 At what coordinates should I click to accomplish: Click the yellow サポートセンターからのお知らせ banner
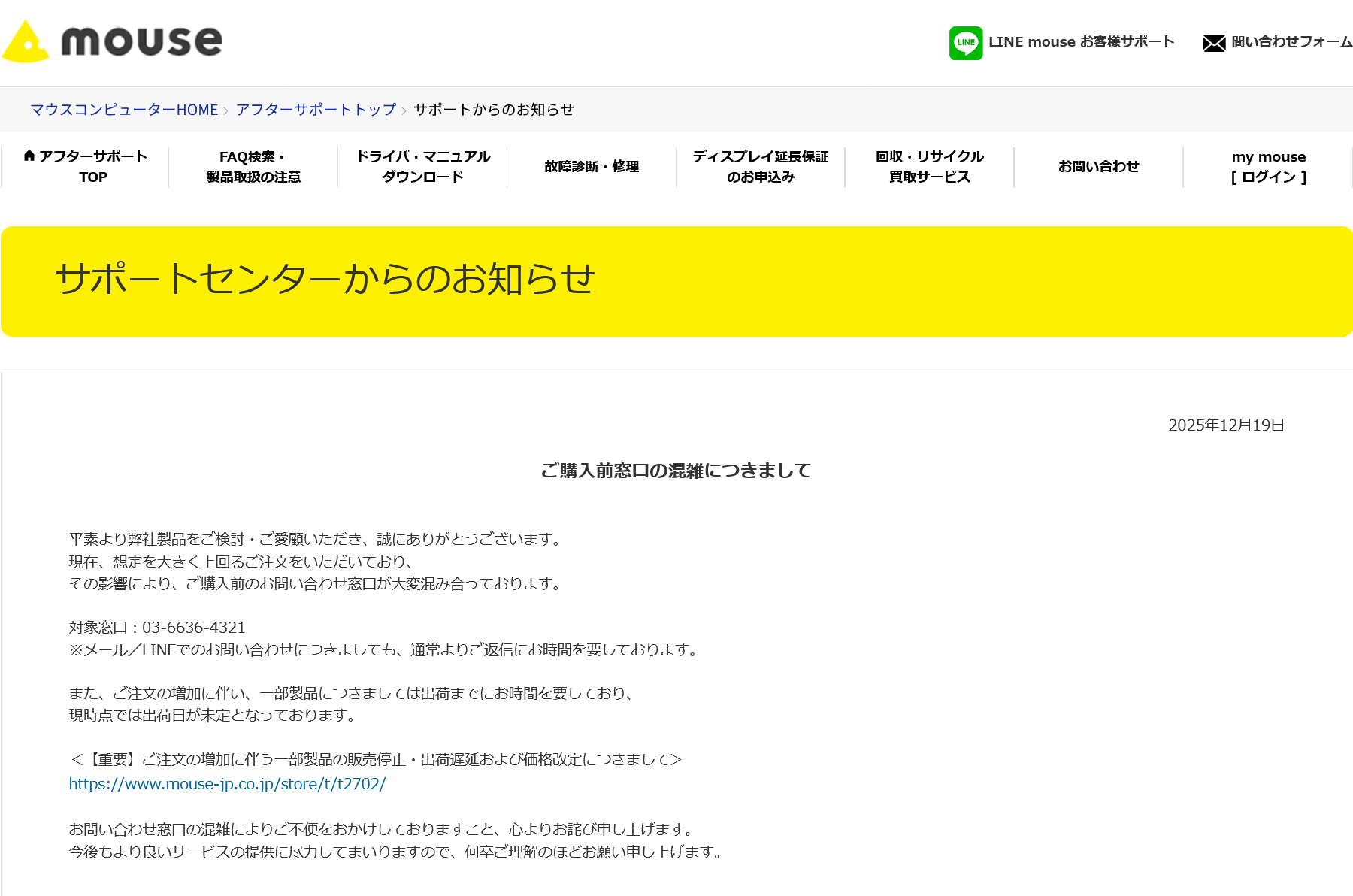[x=676, y=281]
